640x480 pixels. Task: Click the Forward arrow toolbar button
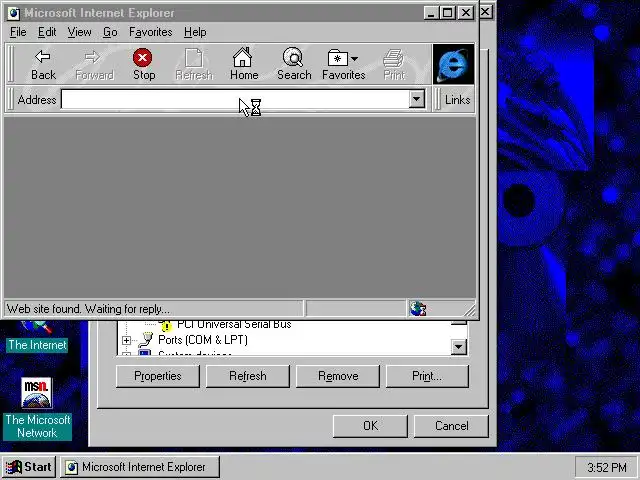pos(94,64)
